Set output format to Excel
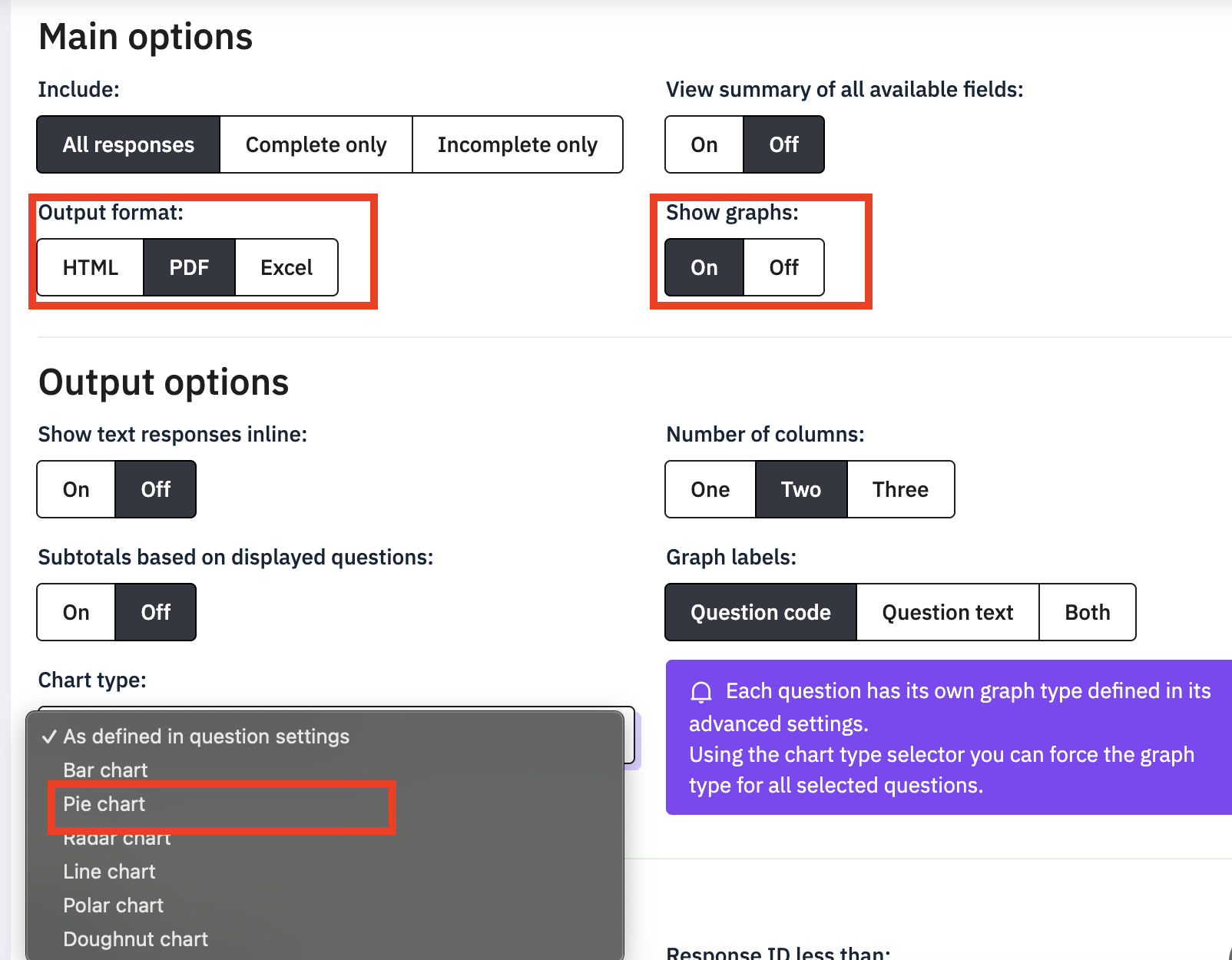The image size is (1232, 960). click(286, 267)
